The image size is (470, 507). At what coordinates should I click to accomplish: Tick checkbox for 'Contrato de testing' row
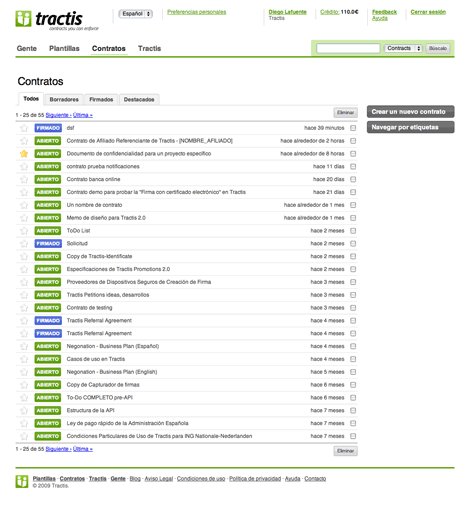[x=353, y=308]
